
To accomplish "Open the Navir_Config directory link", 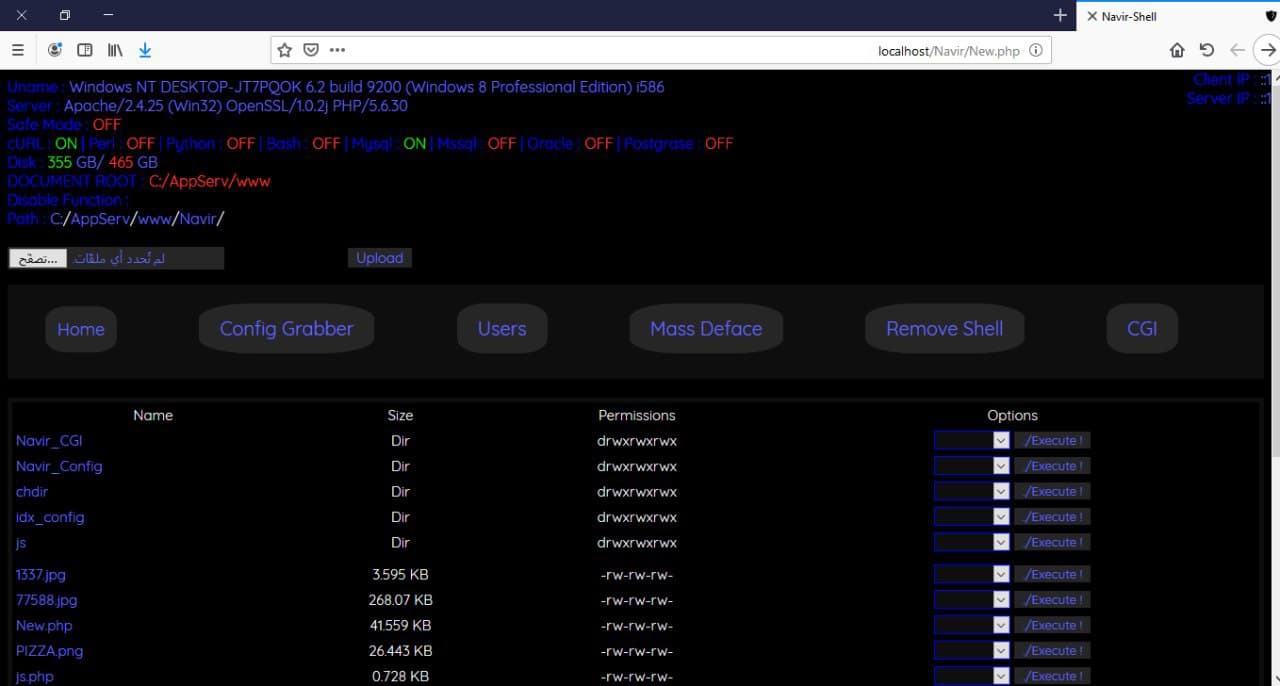I will [x=59, y=466].
